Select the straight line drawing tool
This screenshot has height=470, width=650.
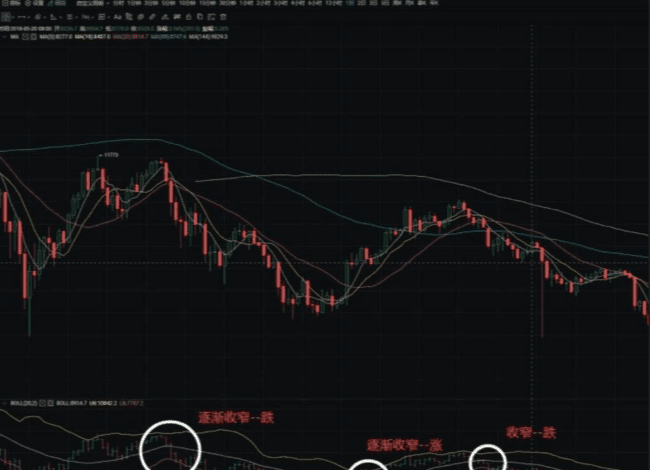tap(21, 17)
